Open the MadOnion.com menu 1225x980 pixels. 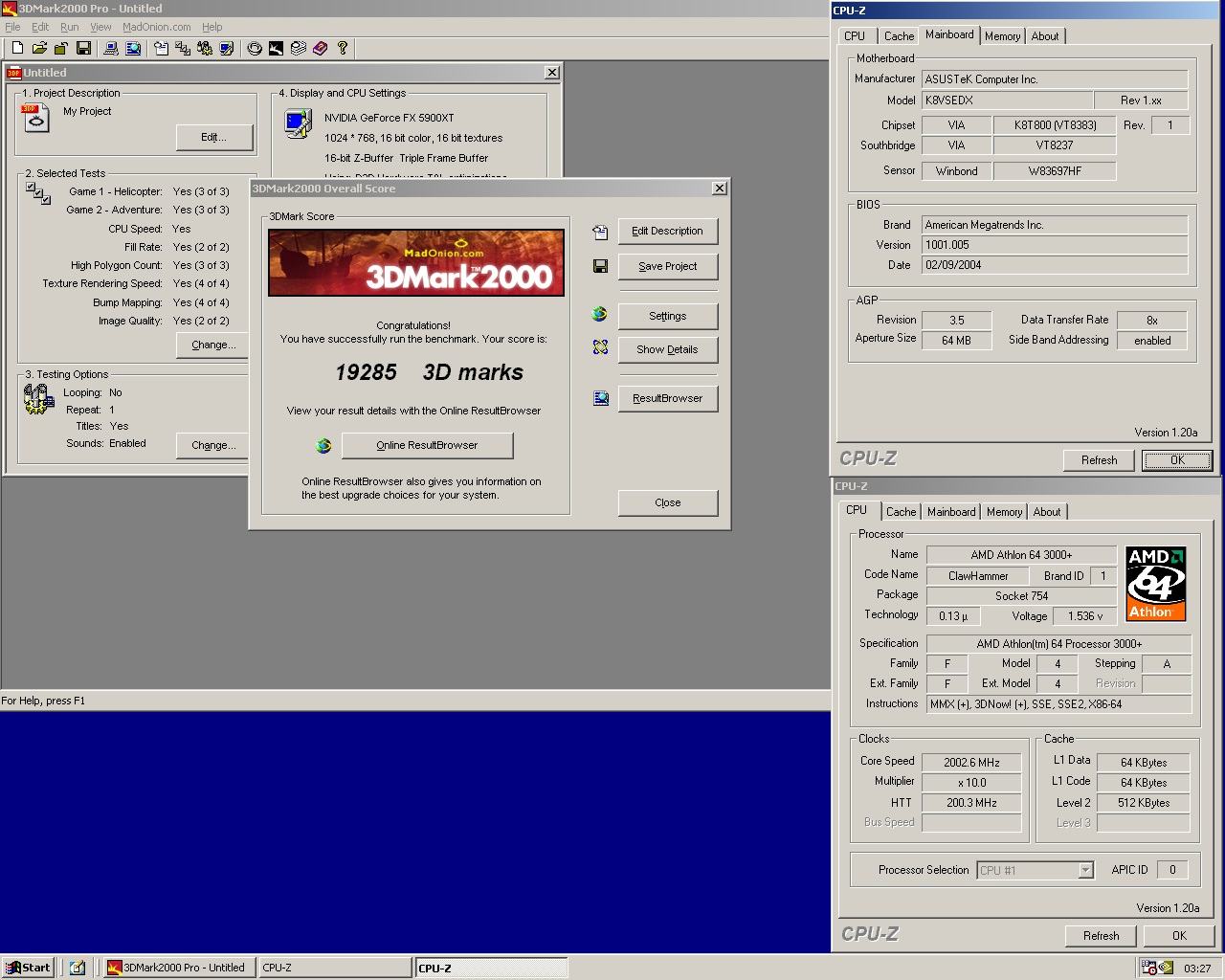(157, 27)
